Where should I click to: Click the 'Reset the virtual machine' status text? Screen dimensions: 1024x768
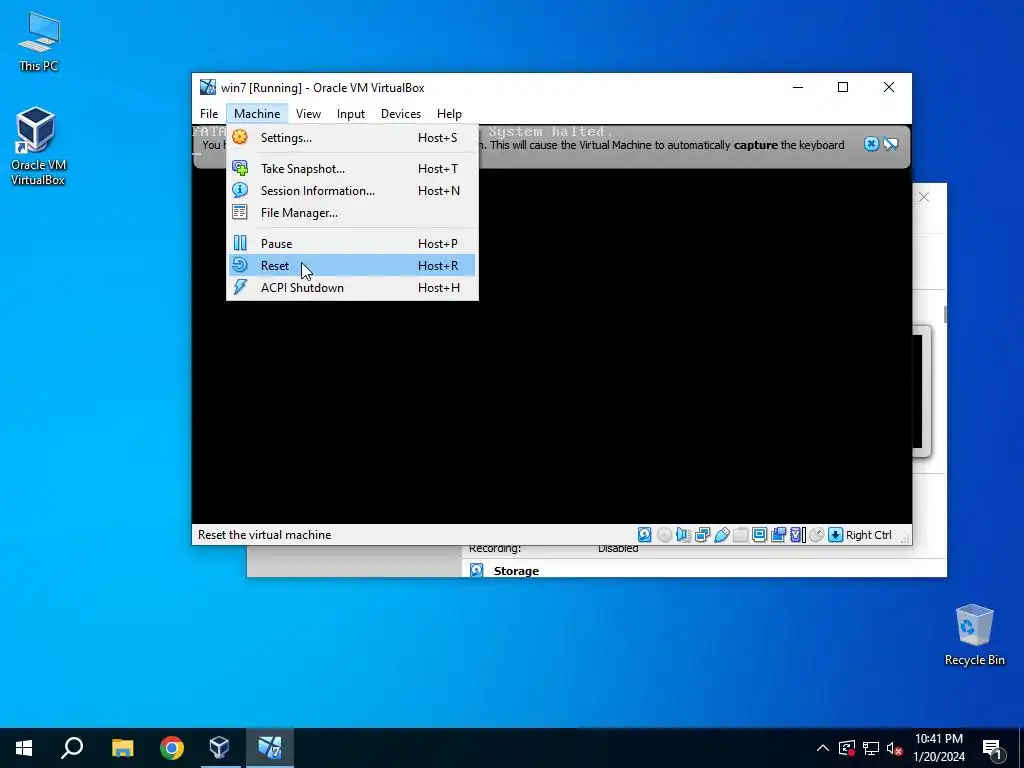[264, 535]
